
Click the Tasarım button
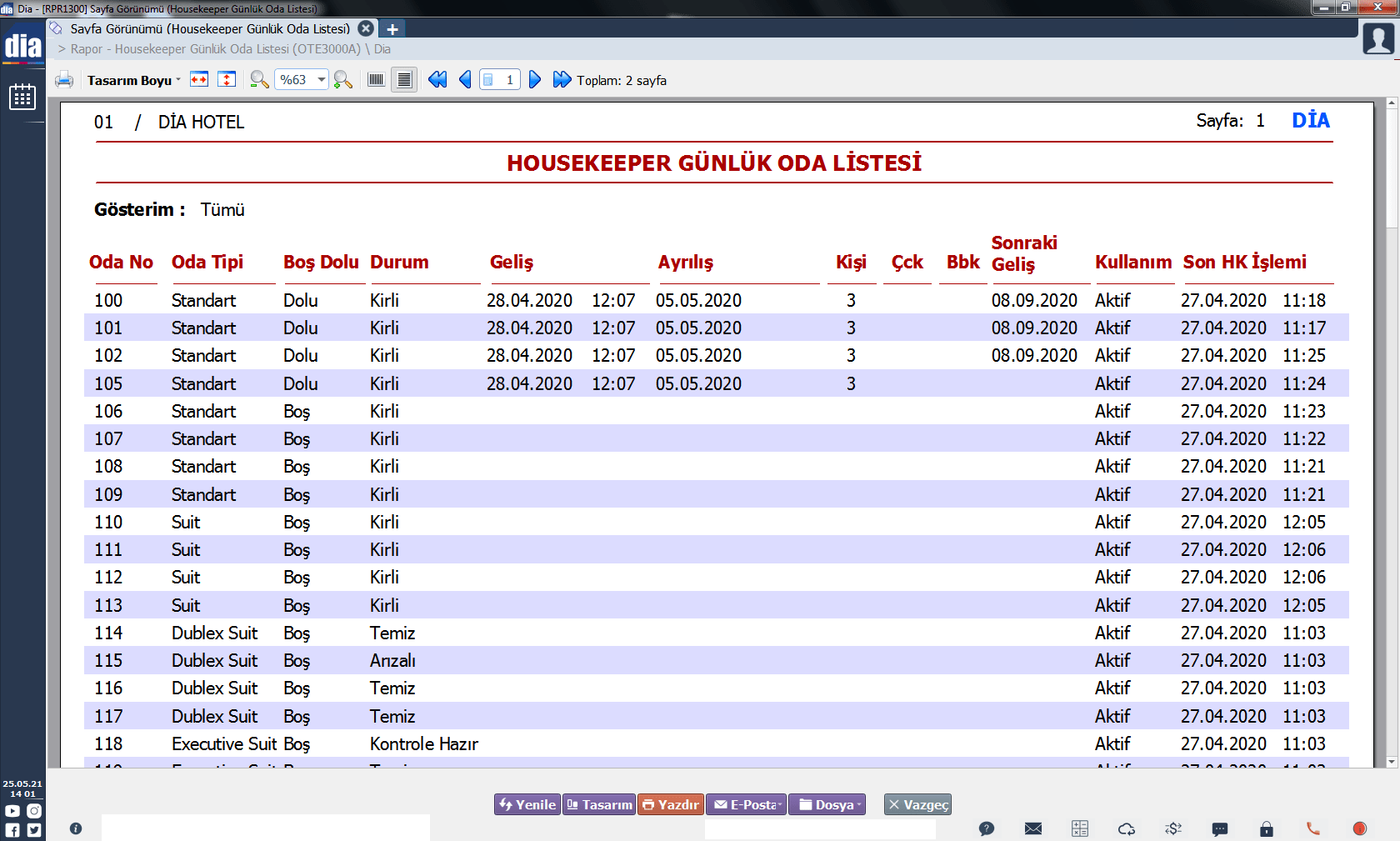click(599, 804)
